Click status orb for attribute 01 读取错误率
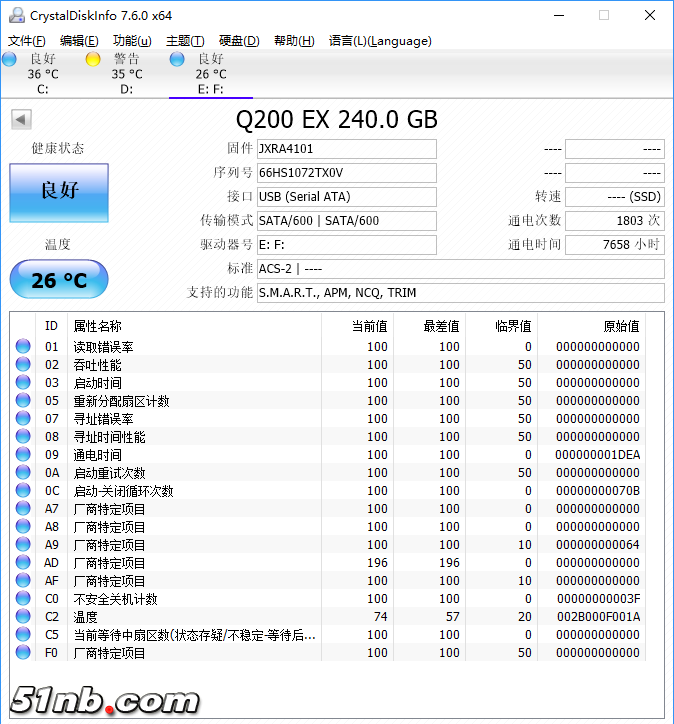674x724 pixels. click(x=23, y=347)
